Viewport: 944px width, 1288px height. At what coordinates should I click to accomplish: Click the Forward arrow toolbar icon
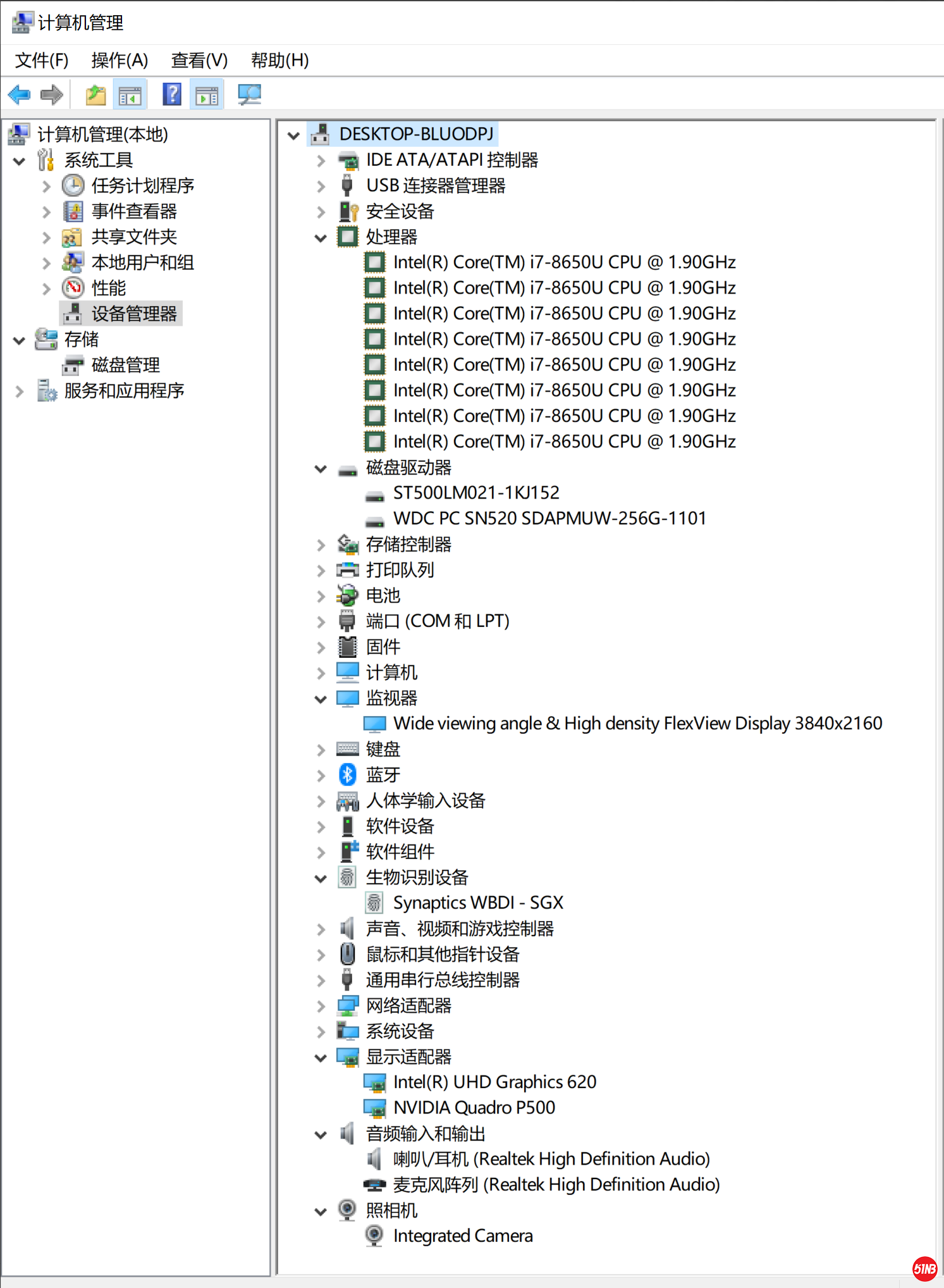coord(52,95)
